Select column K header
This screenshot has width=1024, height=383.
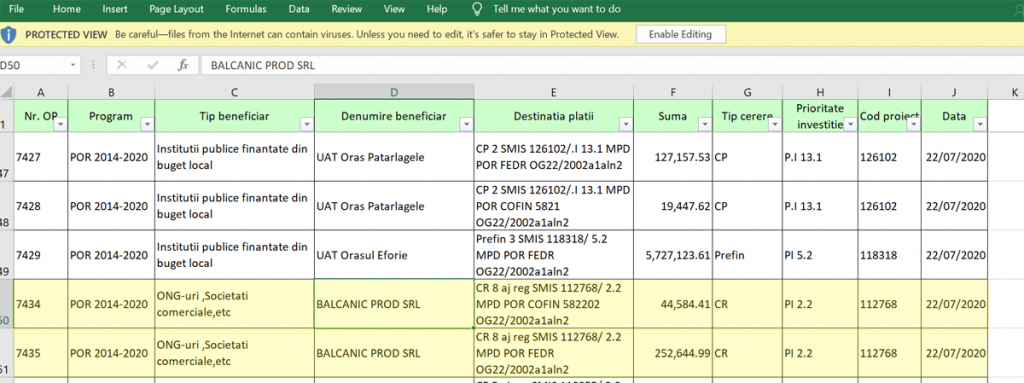point(1014,92)
